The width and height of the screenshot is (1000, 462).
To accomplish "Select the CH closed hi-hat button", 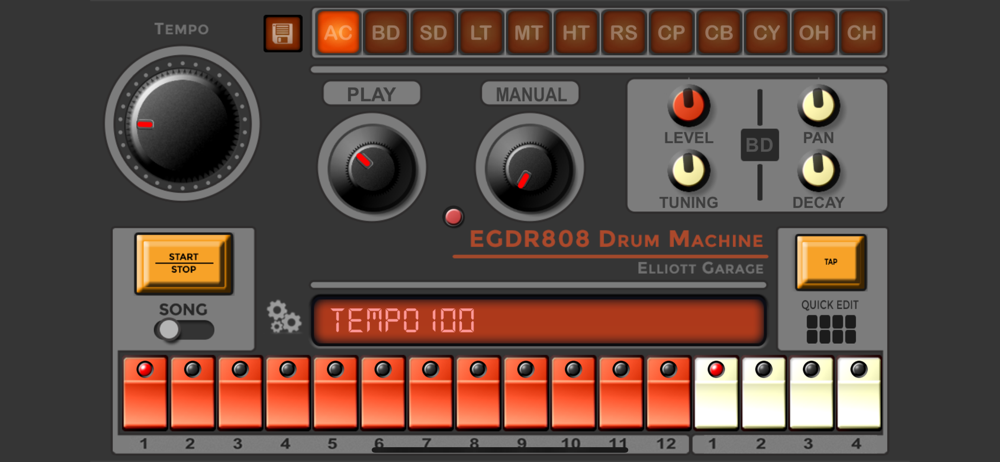I will (862, 33).
